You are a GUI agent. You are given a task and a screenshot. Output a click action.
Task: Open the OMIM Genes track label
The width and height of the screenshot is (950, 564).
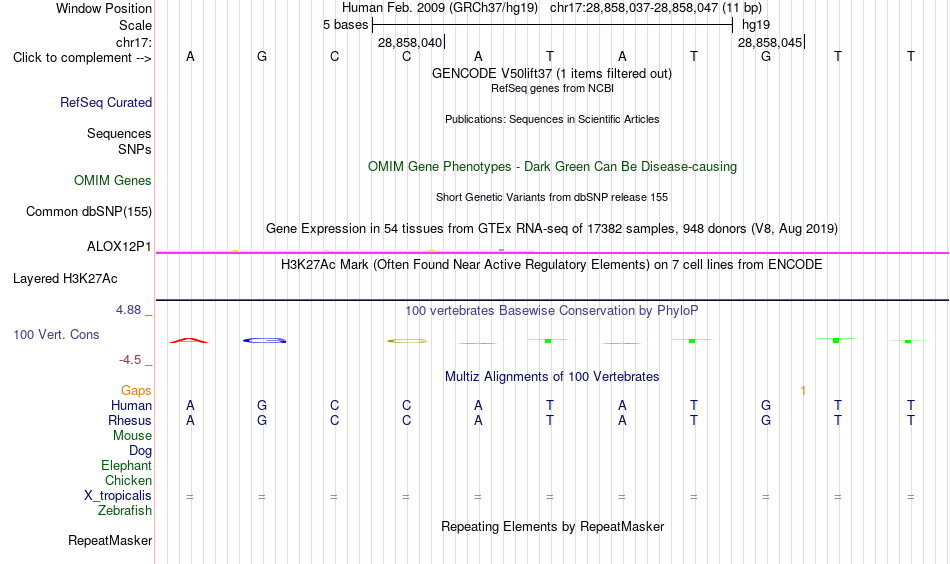pos(113,181)
